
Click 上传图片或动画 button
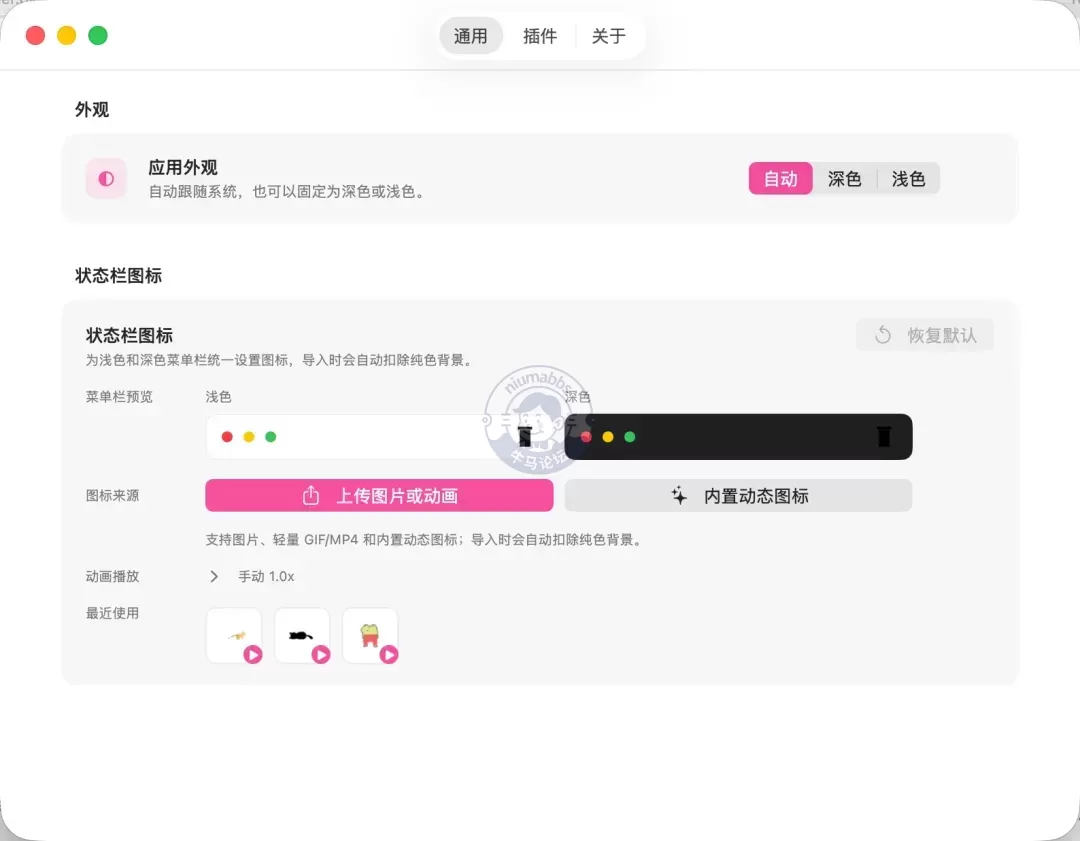coord(379,495)
